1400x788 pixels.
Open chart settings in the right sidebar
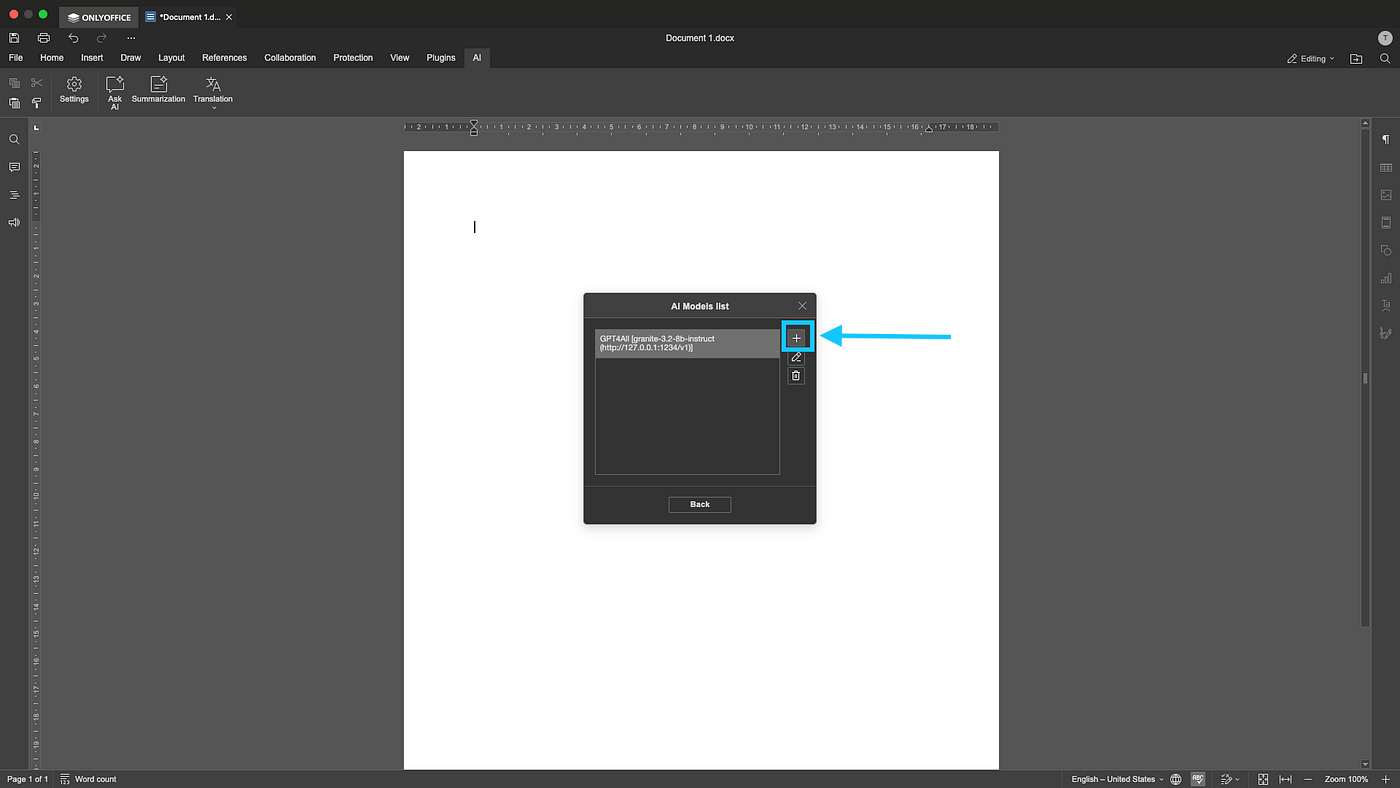(1386, 278)
